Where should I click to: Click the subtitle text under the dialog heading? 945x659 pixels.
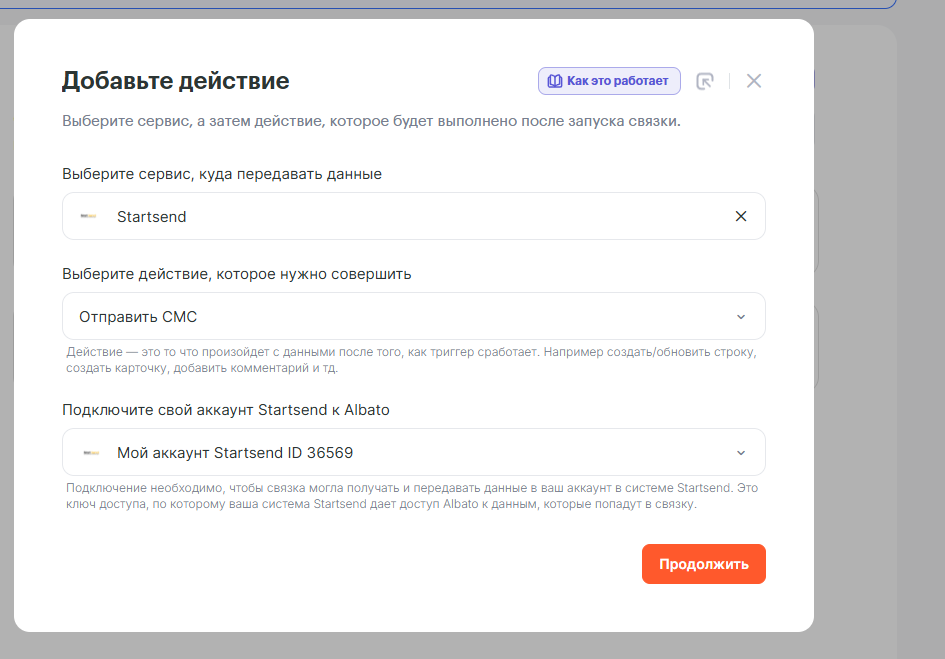371,122
